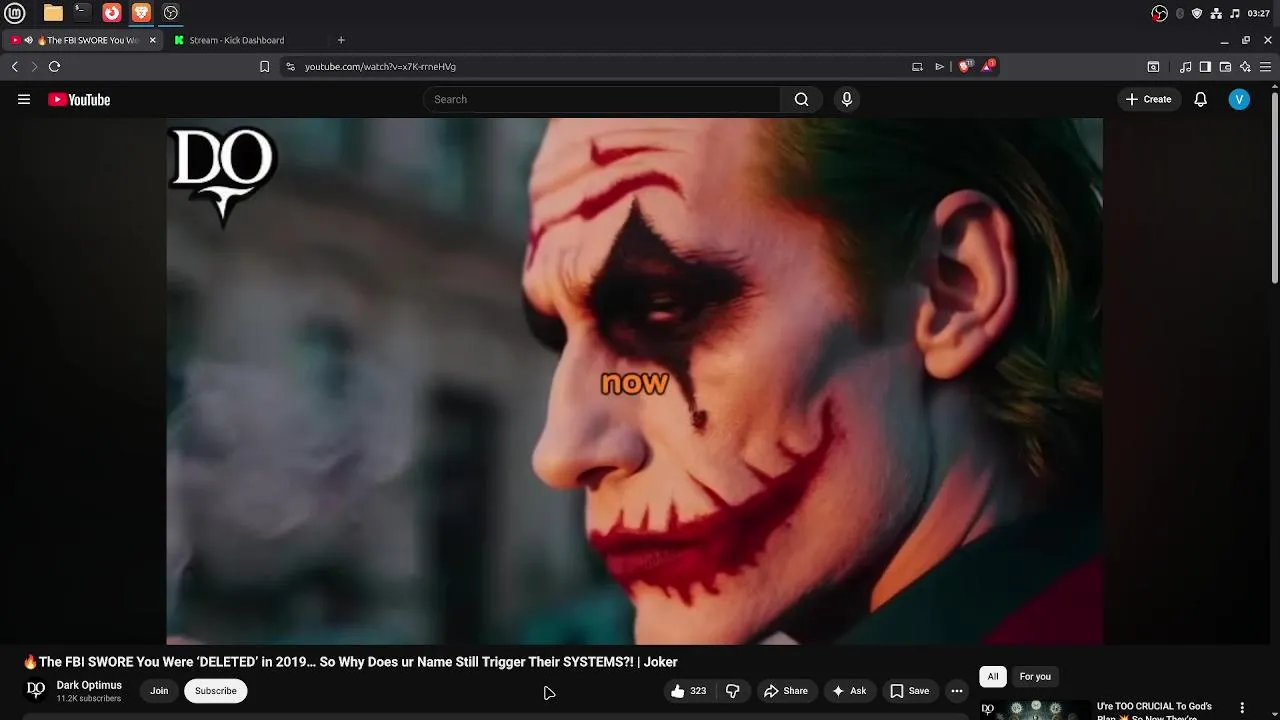This screenshot has height=720, width=1280.
Task: Close the FBI SWORE YouTube tab
Action: (x=153, y=40)
